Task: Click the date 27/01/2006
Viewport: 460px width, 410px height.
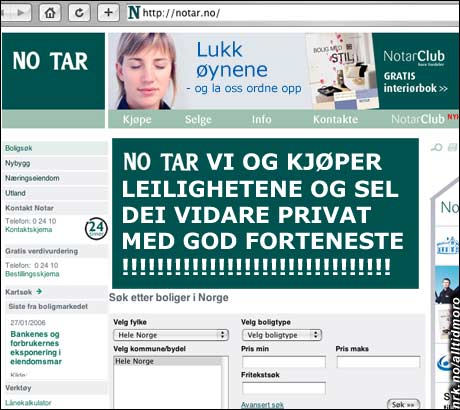Action: [28, 323]
